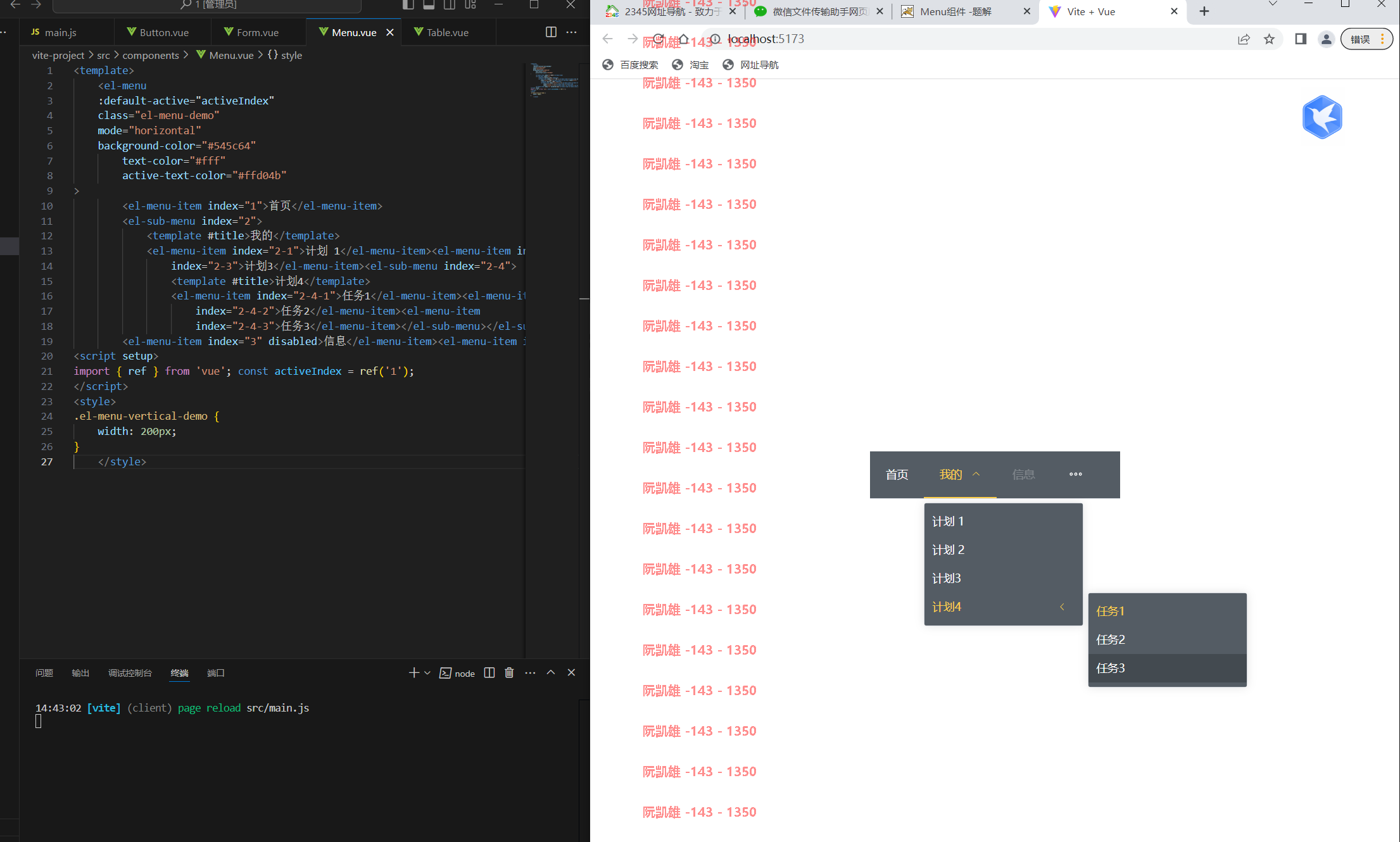The width and height of the screenshot is (1400, 842).
Task: Open browser tab search chevron
Action: point(1273,4)
